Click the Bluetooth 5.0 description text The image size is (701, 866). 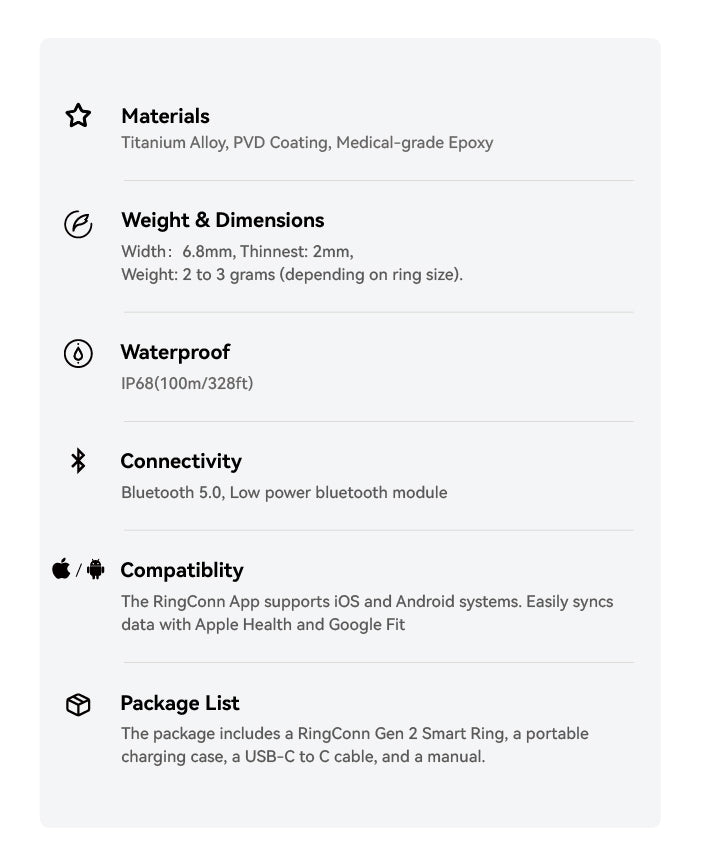(284, 492)
